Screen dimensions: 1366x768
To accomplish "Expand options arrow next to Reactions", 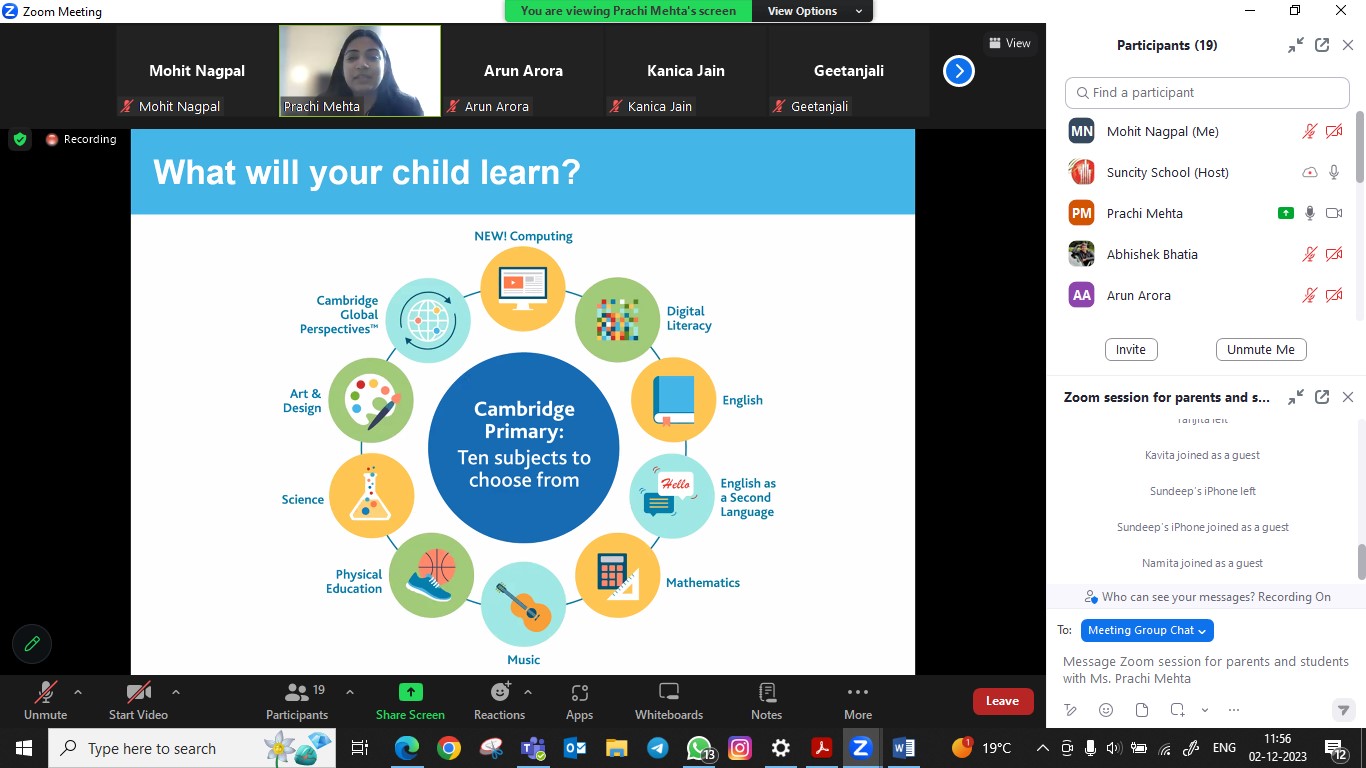I will (528, 691).
